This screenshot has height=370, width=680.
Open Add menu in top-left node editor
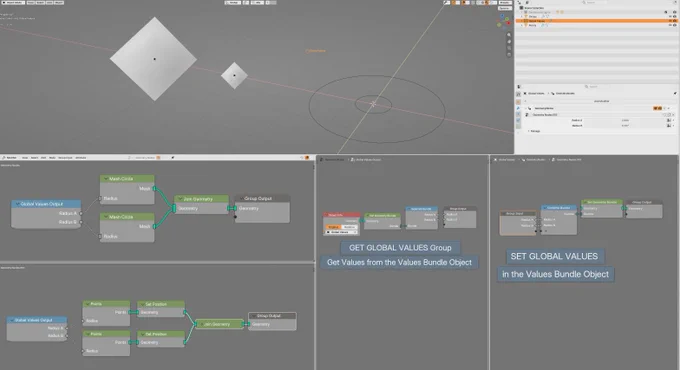(43, 158)
